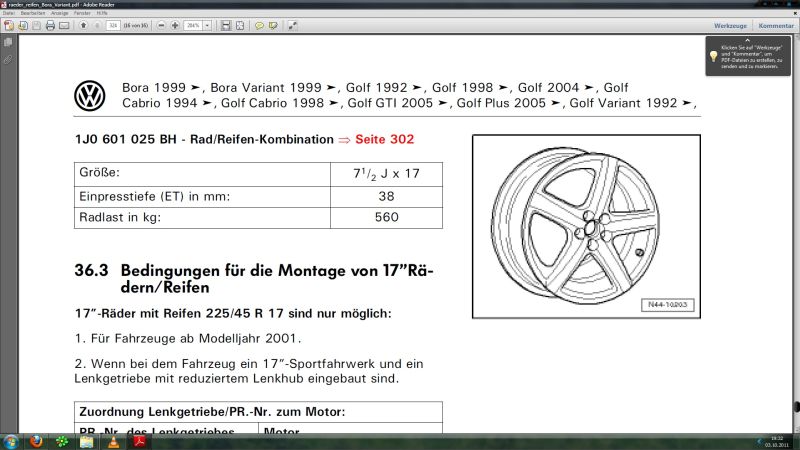Open the Bearbeiten menu
Viewport: 800px width, 450px height.
tap(33, 13)
